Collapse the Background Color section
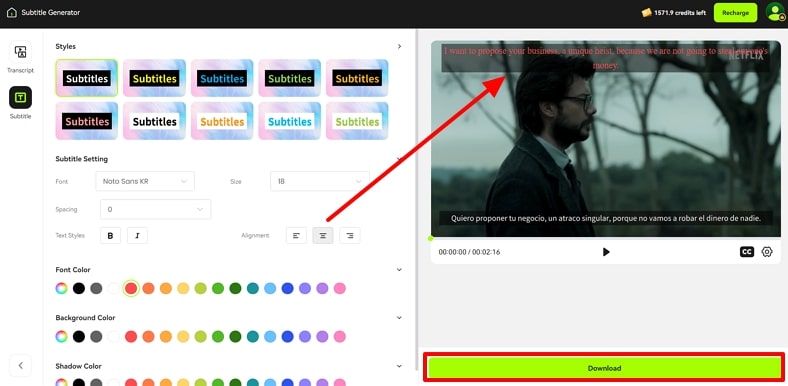The image size is (788, 386). point(400,318)
